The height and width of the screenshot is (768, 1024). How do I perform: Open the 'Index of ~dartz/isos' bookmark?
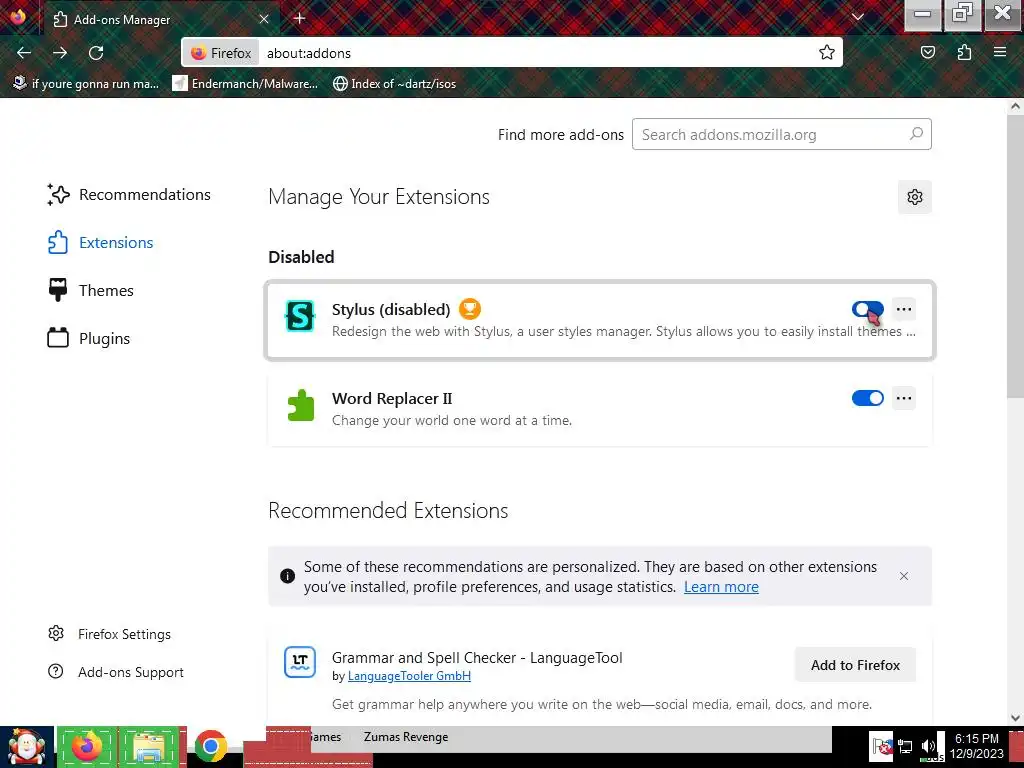pos(394,84)
